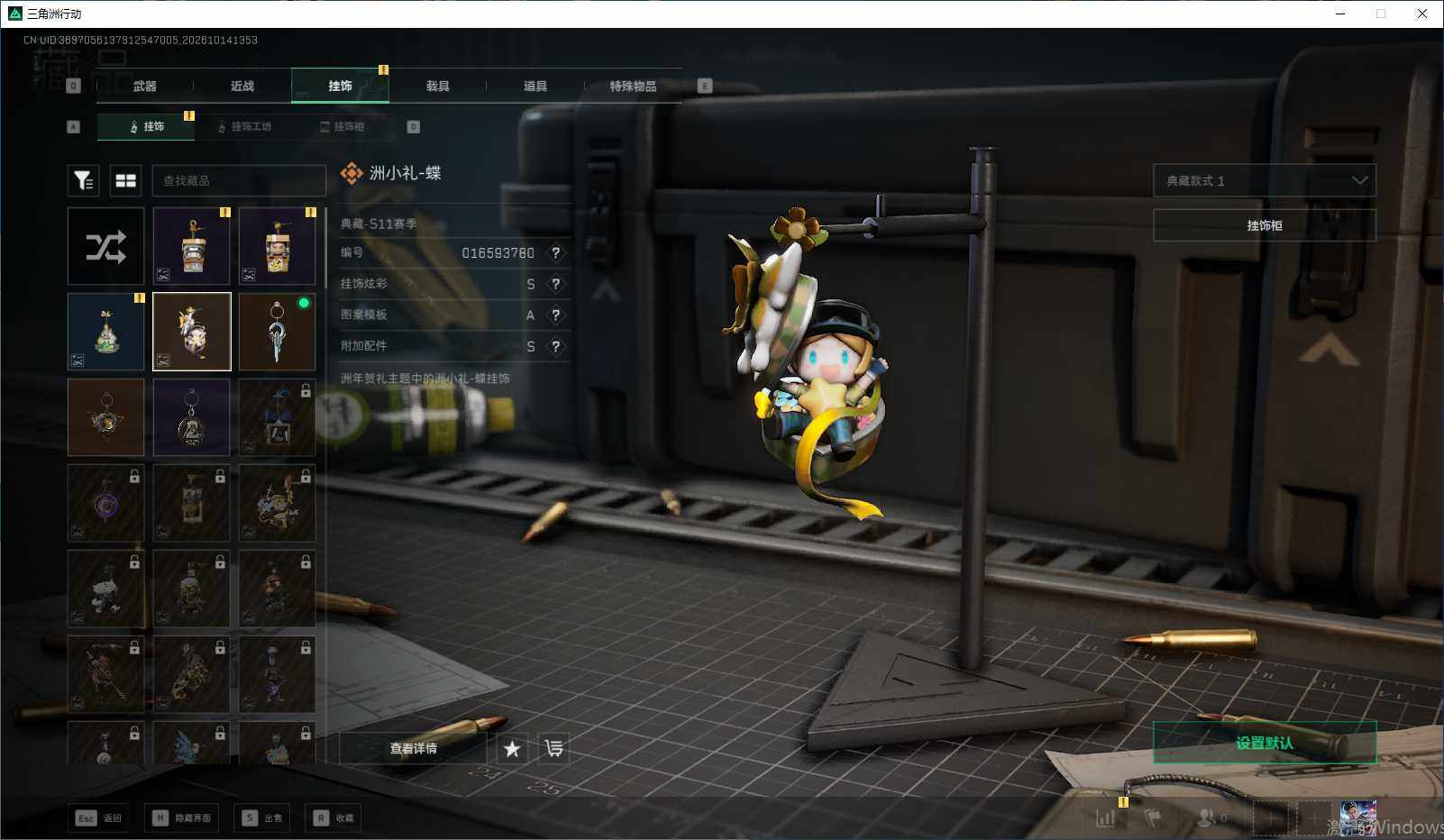Click the 查看详情 button
This screenshot has width=1444, height=840.
coord(413,748)
